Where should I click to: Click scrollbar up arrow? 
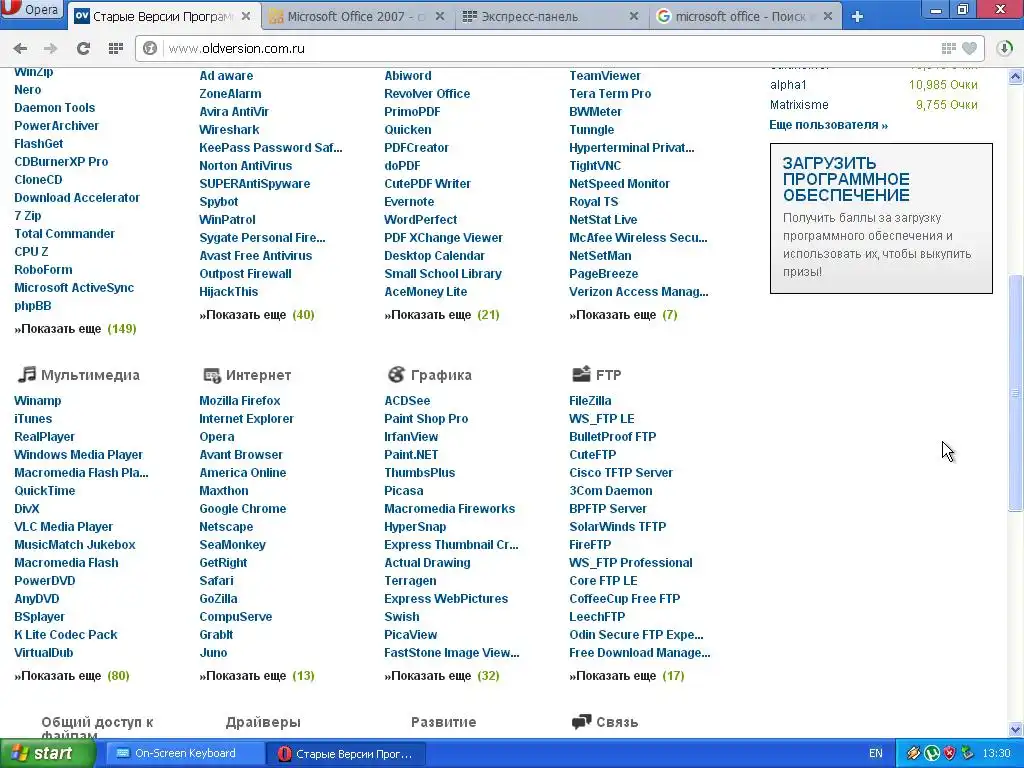coord(1016,77)
